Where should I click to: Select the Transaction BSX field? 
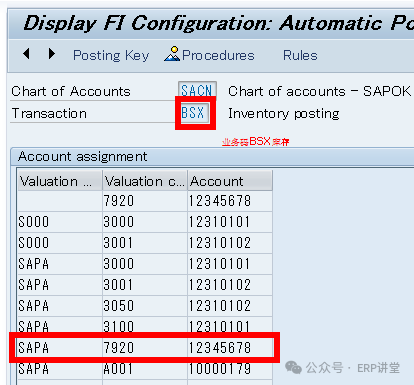(194, 113)
